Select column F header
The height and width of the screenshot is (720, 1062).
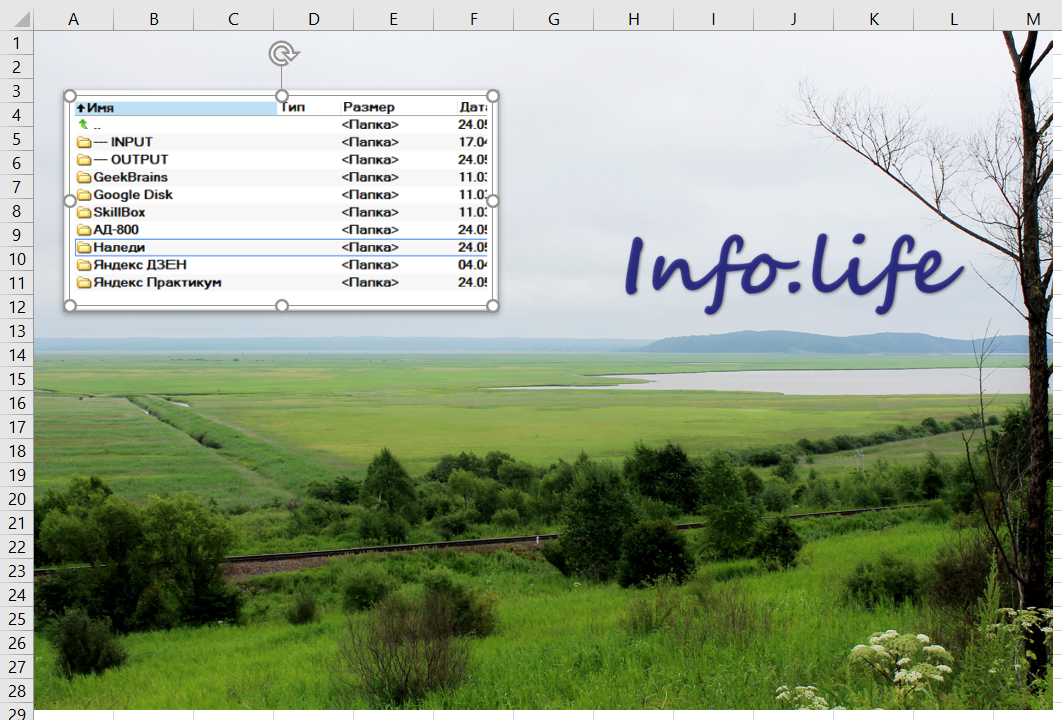(x=473, y=19)
